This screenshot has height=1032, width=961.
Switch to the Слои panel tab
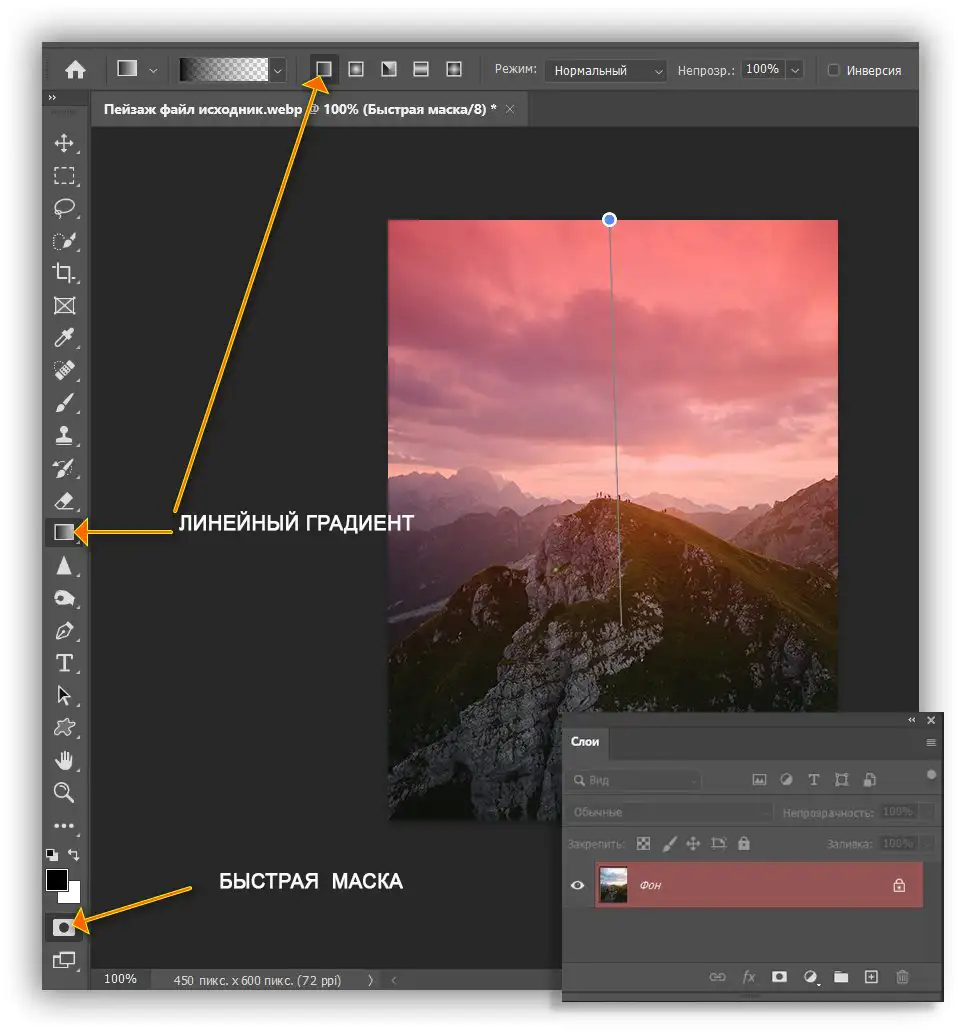click(x=584, y=742)
